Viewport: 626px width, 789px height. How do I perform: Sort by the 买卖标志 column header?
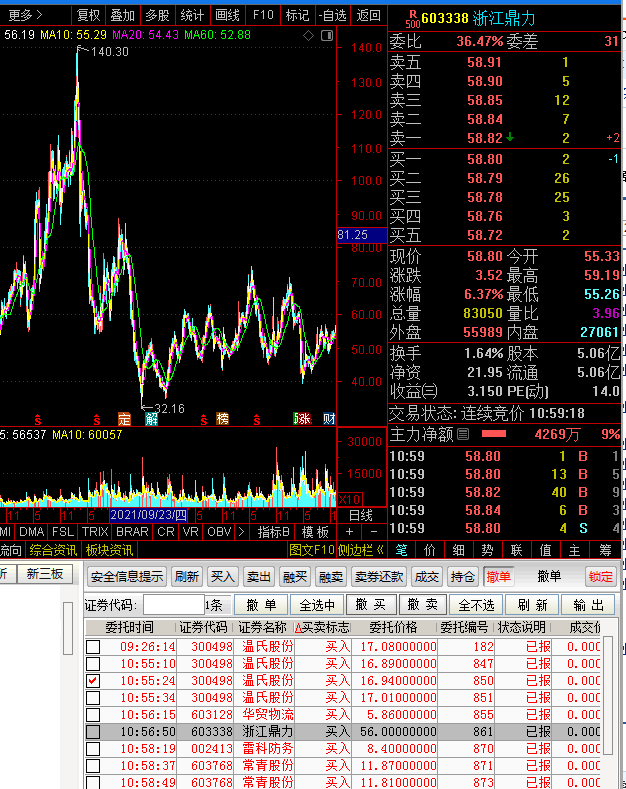[x=322, y=627]
